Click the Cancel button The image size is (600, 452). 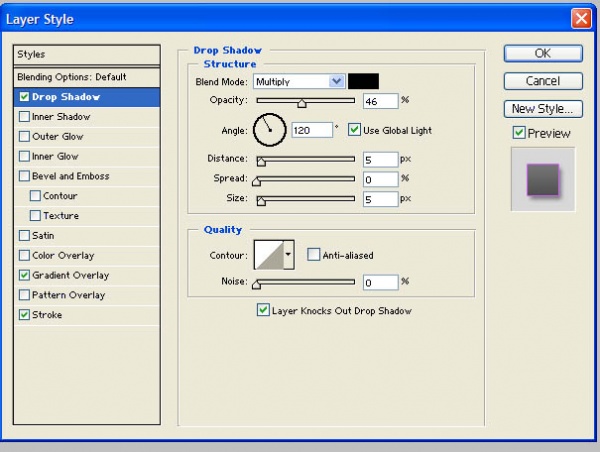(542, 81)
